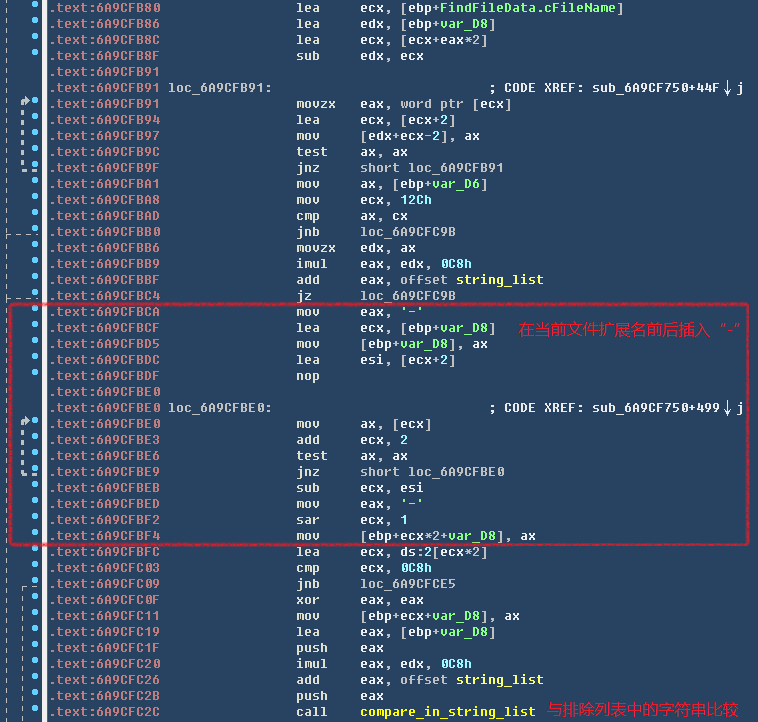Click movzx mnemonic on line 6A9CFBB6
The width and height of the screenshot is (758, 722).
(x=316, y=247)
